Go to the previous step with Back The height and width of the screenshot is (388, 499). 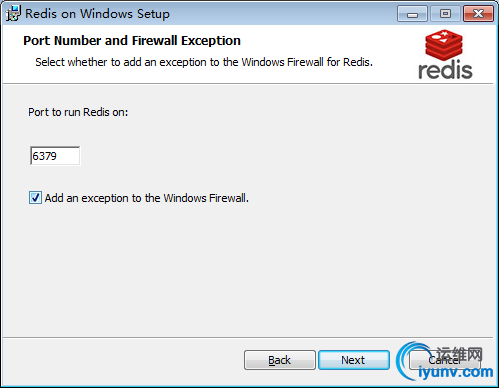point(280,360)
